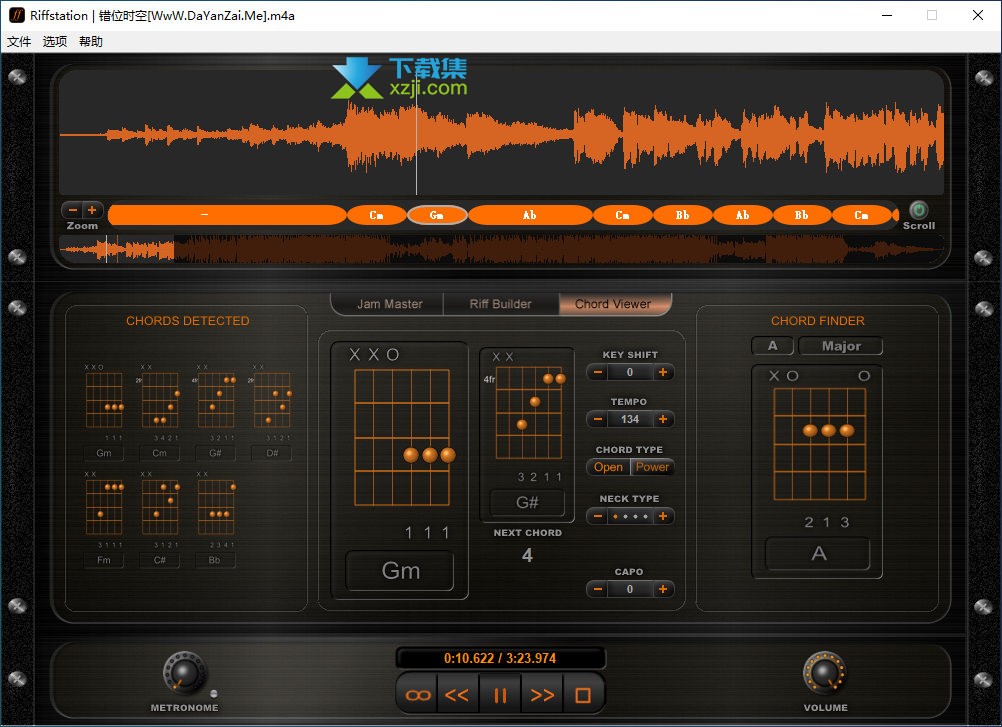This screenshot has height=727, width=1002.
Task: Select the Bb chord diagram in Chords Detected
Action: (216, 507)
